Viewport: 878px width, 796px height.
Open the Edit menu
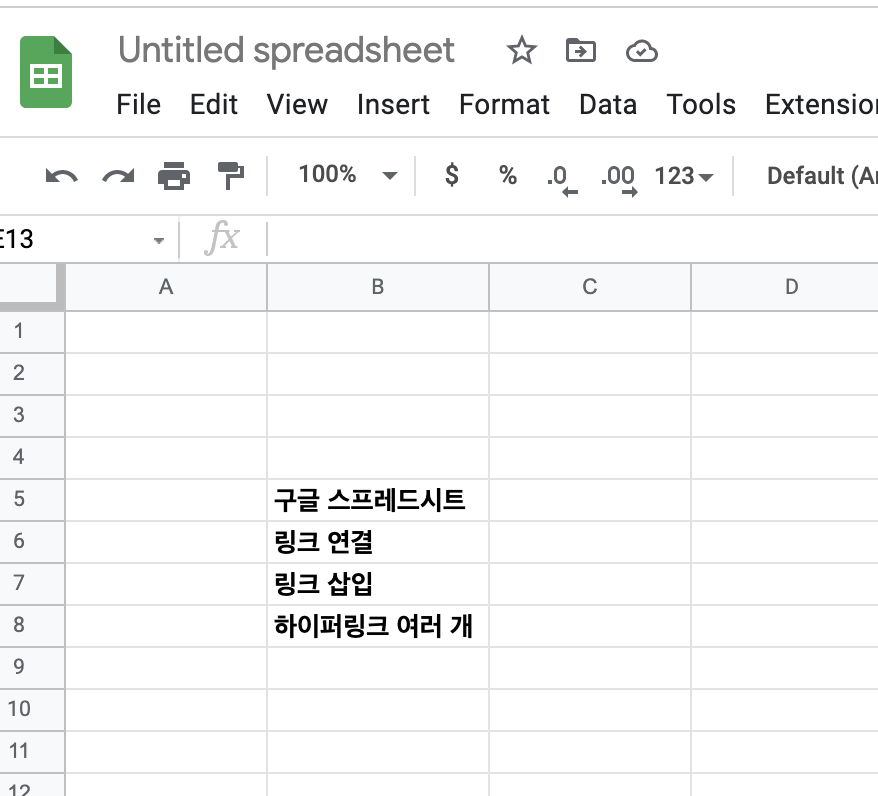click(213, 105)
